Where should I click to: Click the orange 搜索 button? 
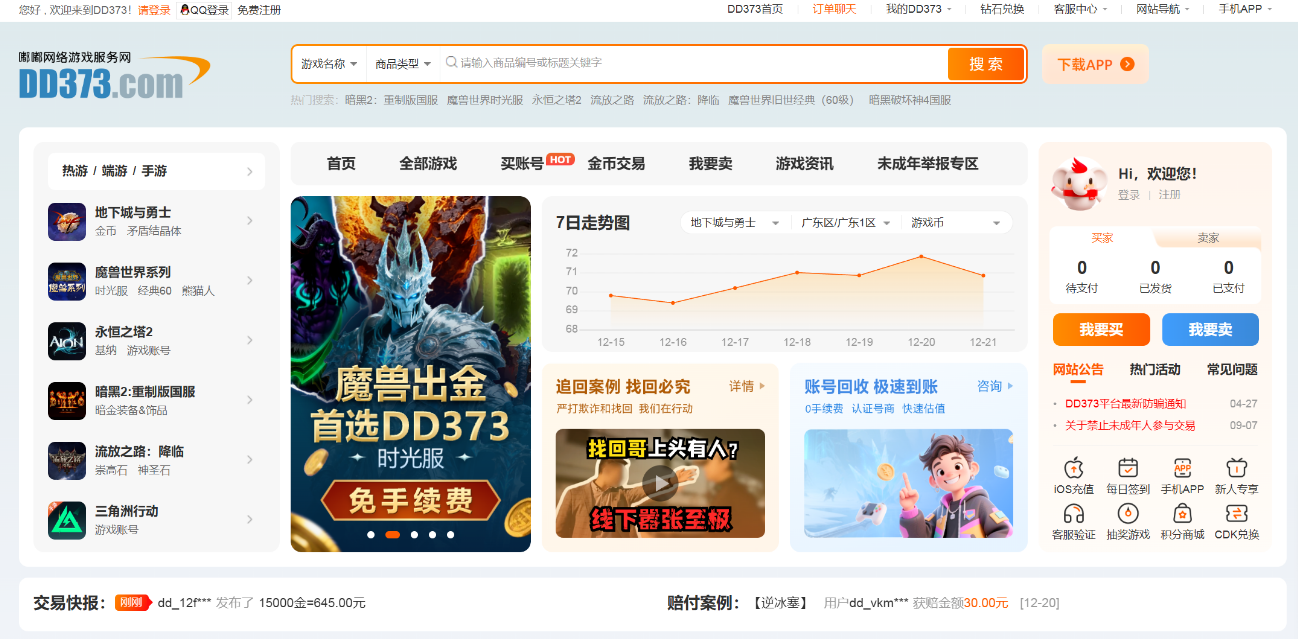[986, 62]
